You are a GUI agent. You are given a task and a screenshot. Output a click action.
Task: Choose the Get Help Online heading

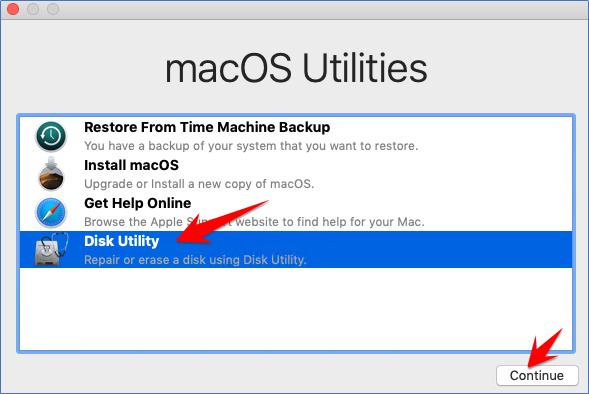[x=137, y=203]
